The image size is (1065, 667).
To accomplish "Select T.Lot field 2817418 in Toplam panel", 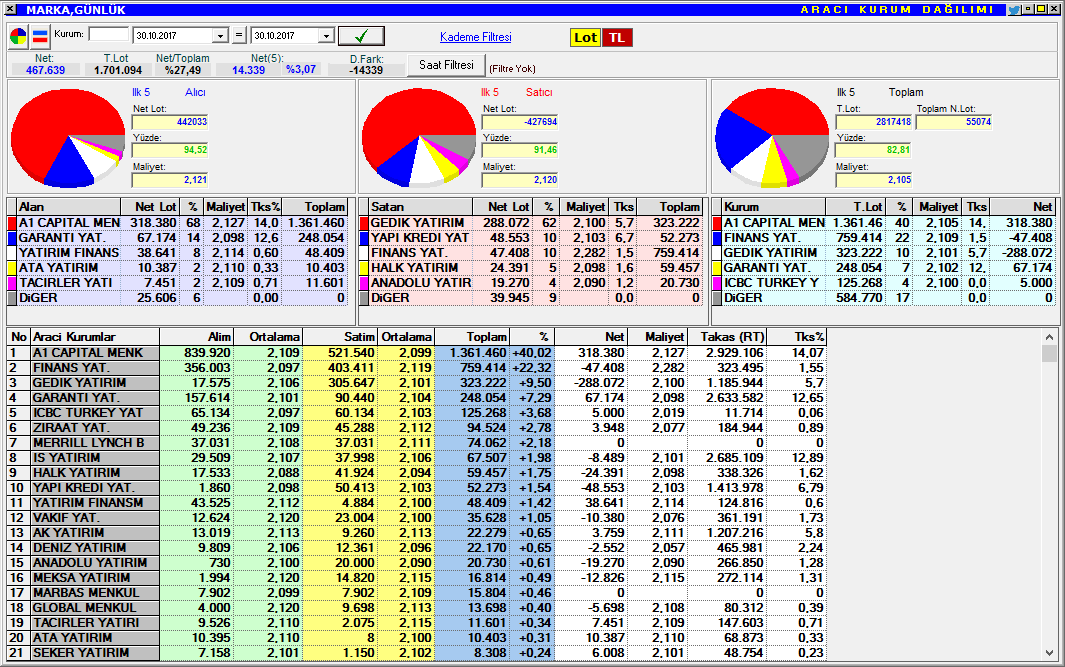I will [x=873, y=122].
